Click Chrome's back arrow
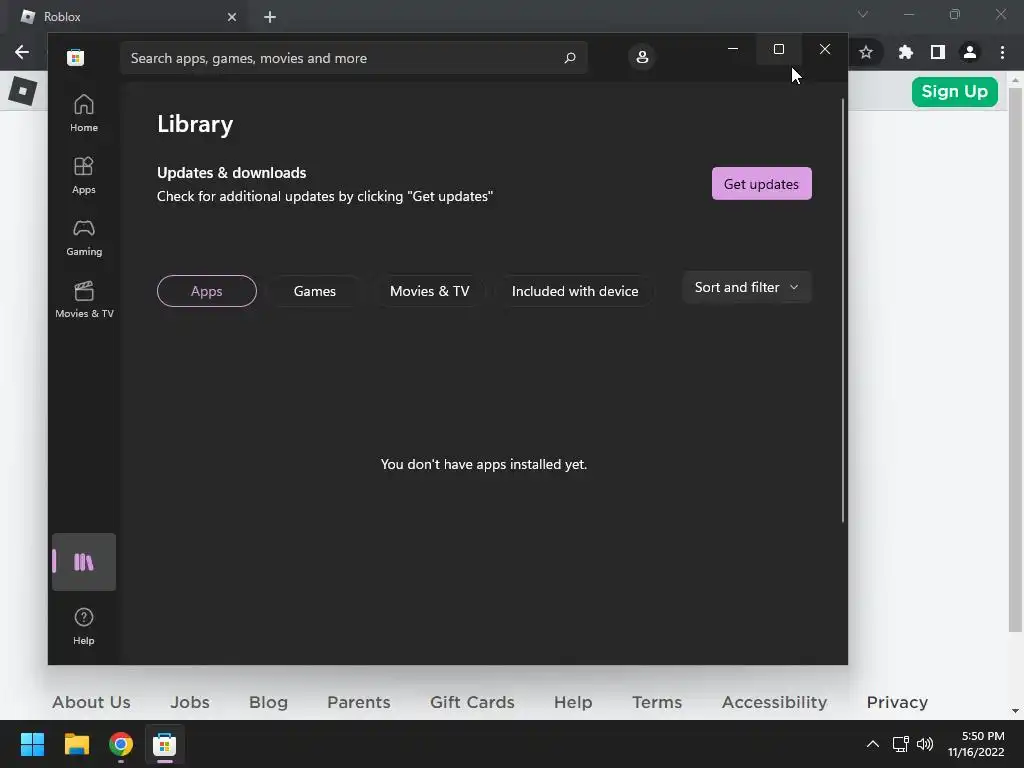The height and width of the screenshot is (768, 1024). click(x=22, y=52)
